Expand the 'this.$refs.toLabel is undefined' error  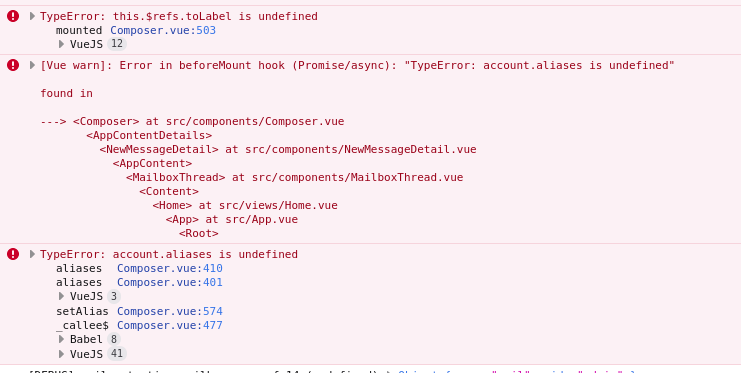(x=32, y=16)
